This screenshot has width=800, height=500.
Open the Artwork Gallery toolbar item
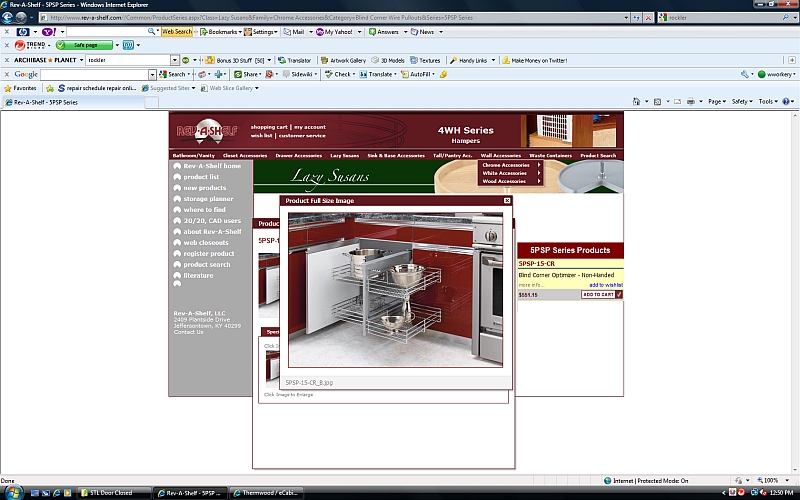tap(343, 60)
